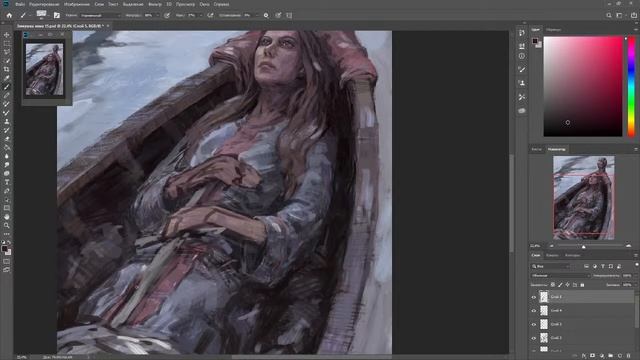
Task: Enable airbrush build-up mode
Action: pos(210,16)
